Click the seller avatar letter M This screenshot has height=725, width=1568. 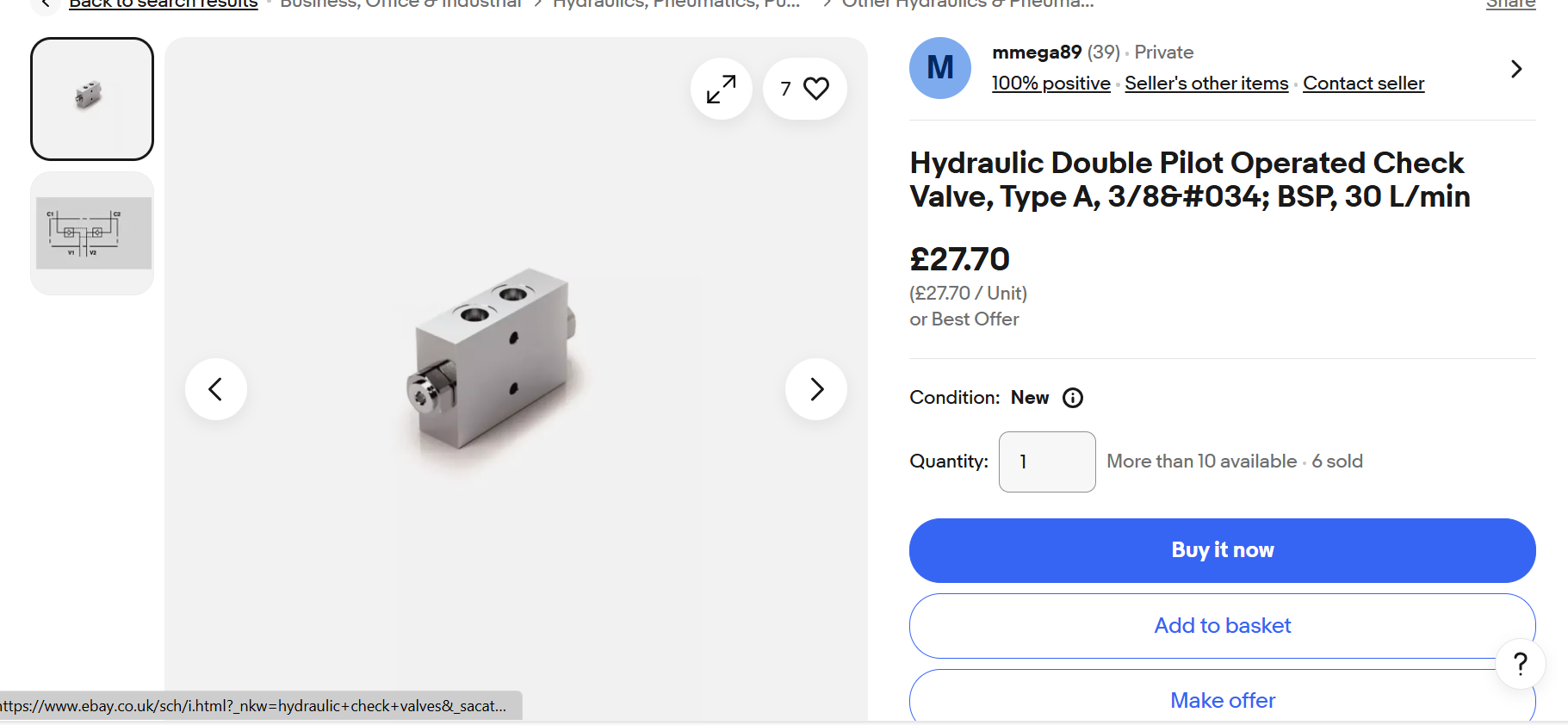pyautogui.click(x=940, y=68)
